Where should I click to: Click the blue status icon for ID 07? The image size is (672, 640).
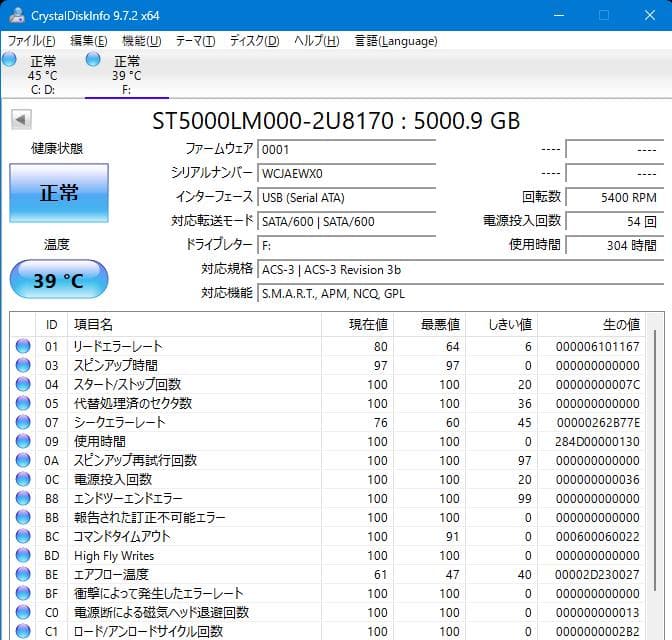point(23,422)
